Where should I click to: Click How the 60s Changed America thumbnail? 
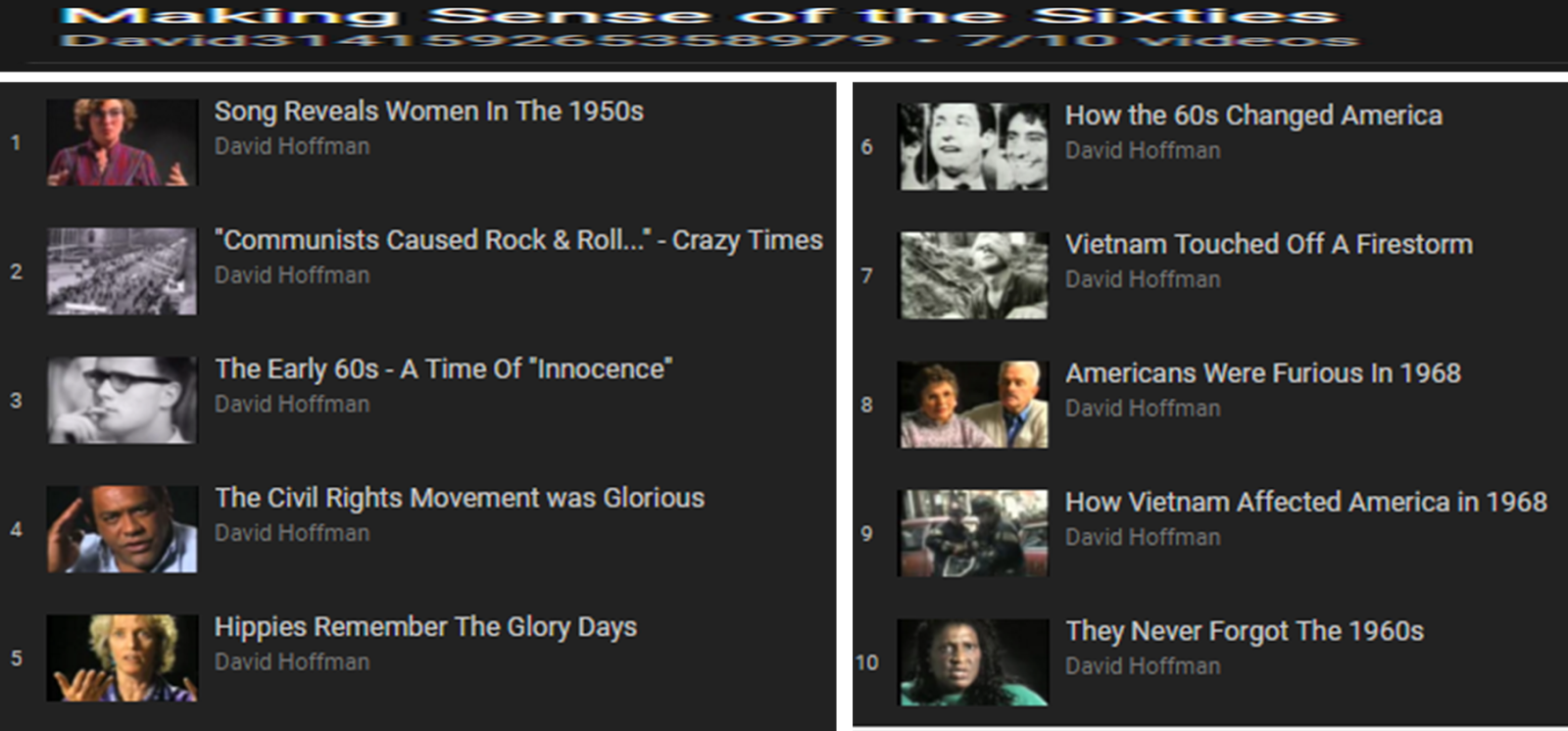pyautogui.click(x=973, y=147)
